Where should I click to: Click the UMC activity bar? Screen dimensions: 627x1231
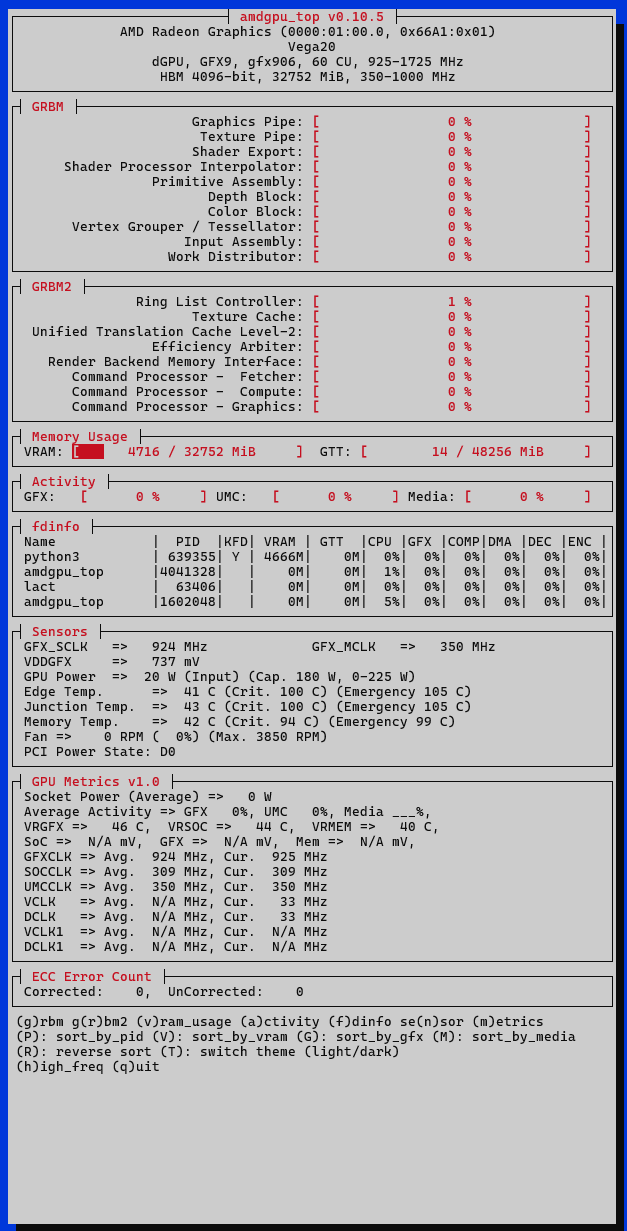click(x=336, y=496)
